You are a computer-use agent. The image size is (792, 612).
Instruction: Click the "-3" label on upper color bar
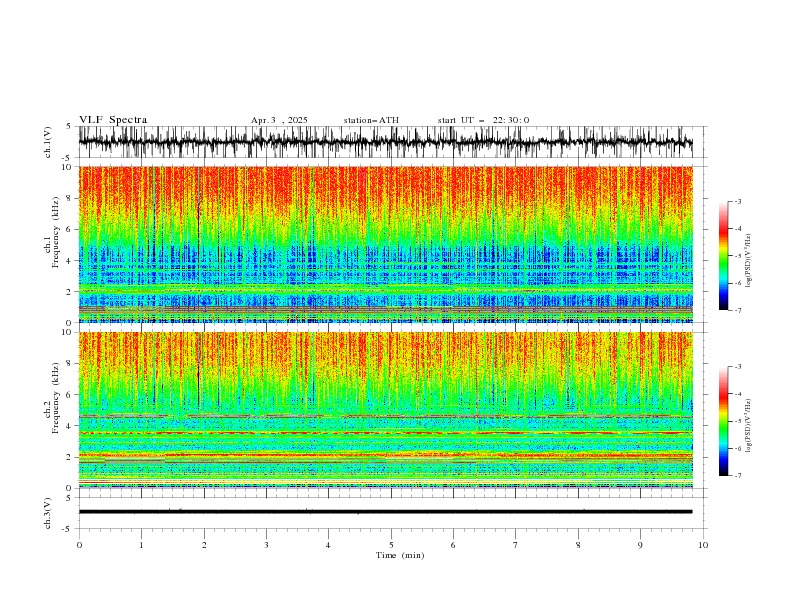[737, 201]
